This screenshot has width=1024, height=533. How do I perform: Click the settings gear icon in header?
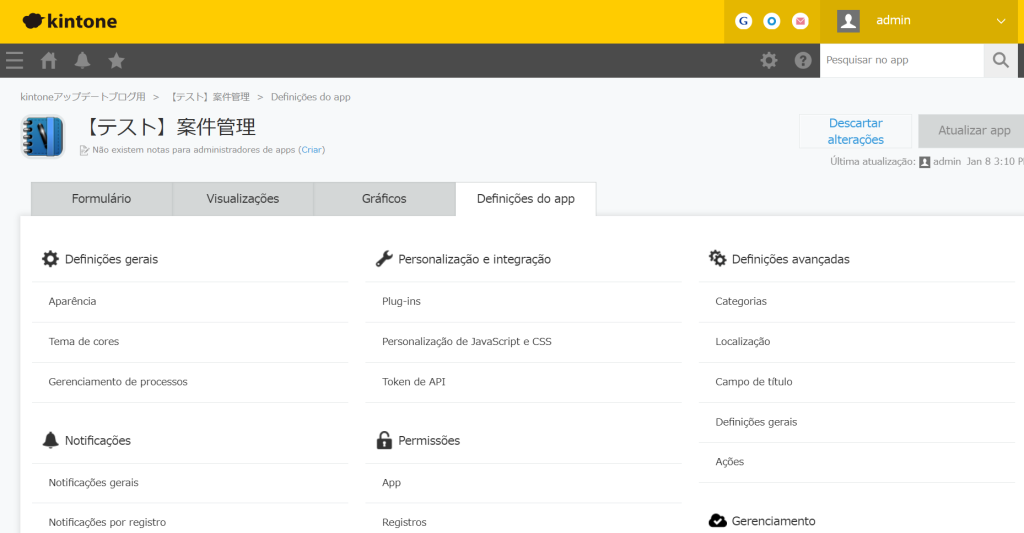[768, 60]
